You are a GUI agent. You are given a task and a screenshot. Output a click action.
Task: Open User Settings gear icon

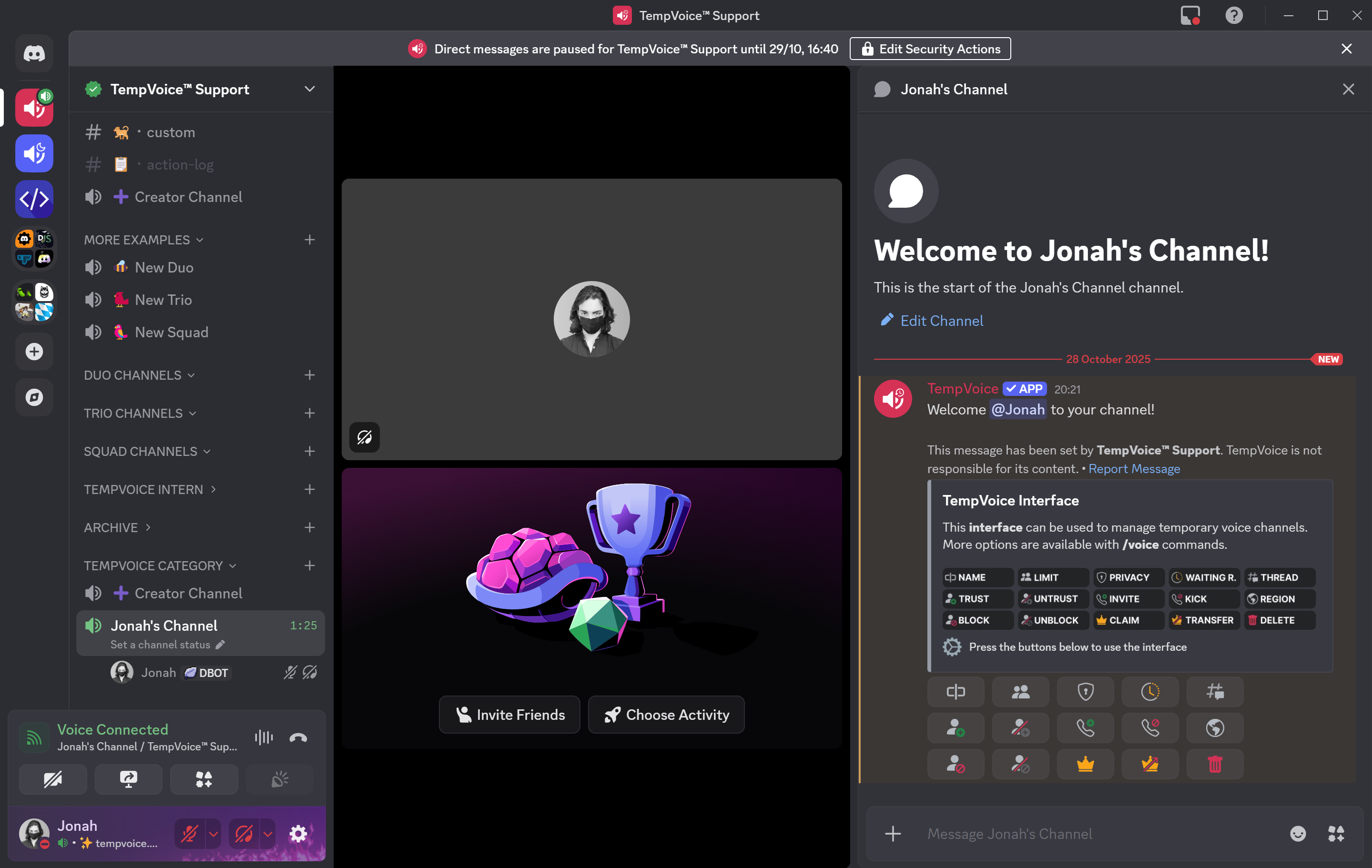tap(298, 834)
